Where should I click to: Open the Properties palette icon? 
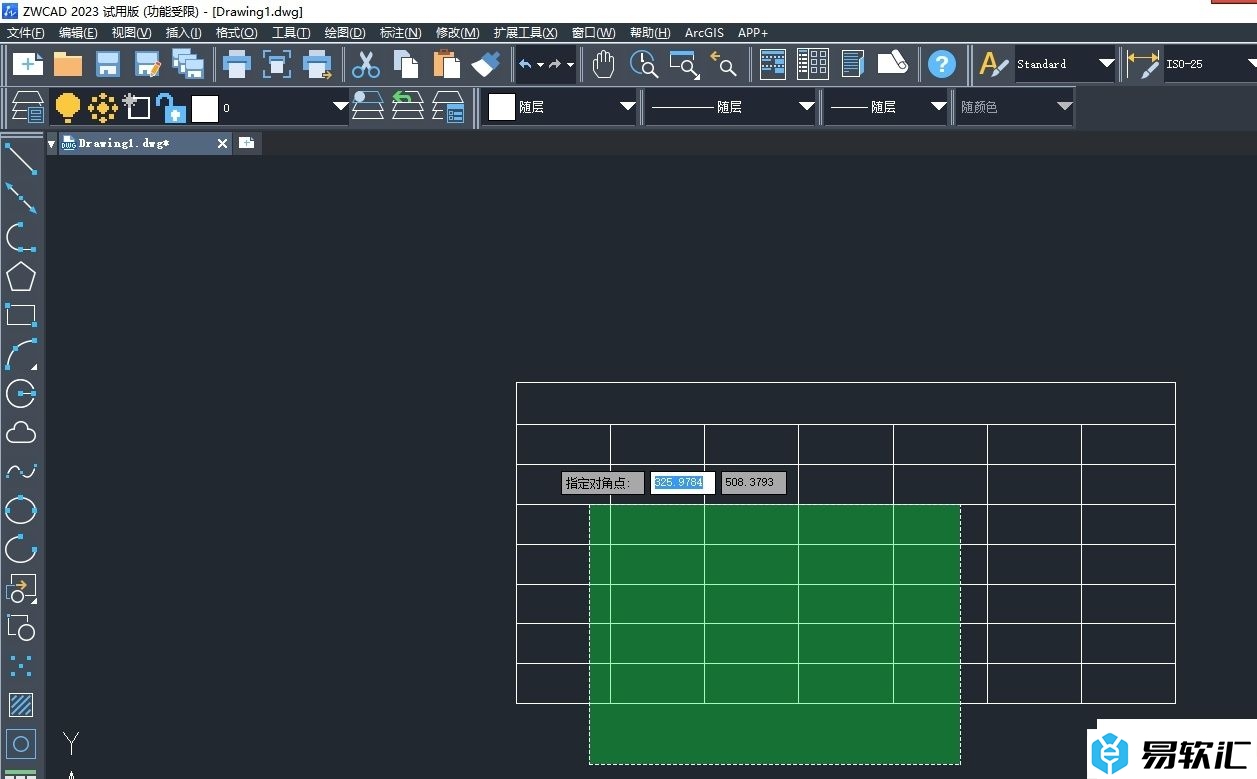click(x=773, y=65)
